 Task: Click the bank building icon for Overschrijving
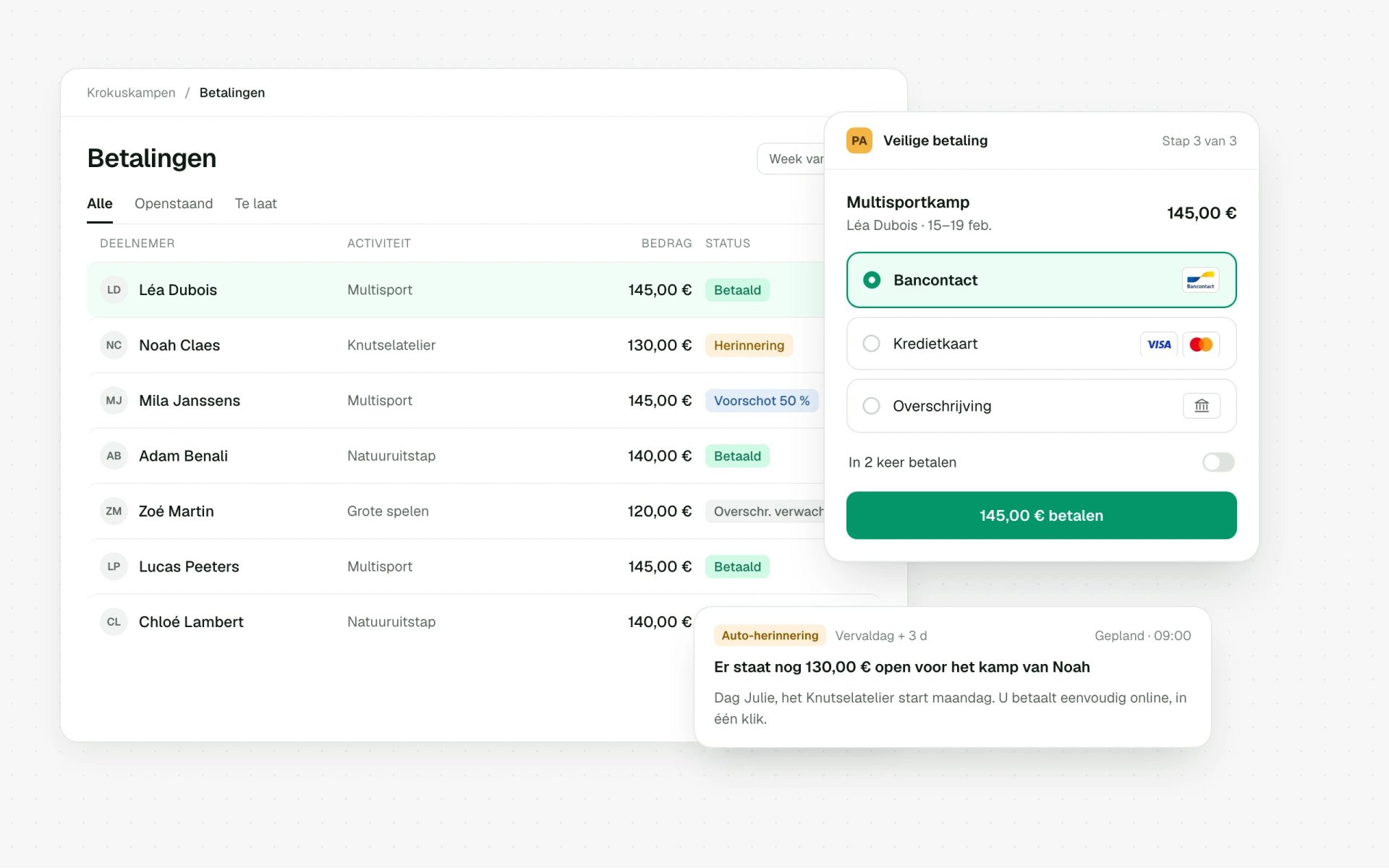coord(1202,406)
